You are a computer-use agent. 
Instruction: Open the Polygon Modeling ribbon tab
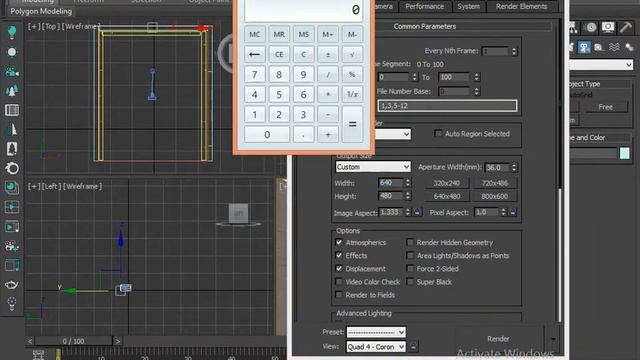point(41,11)
